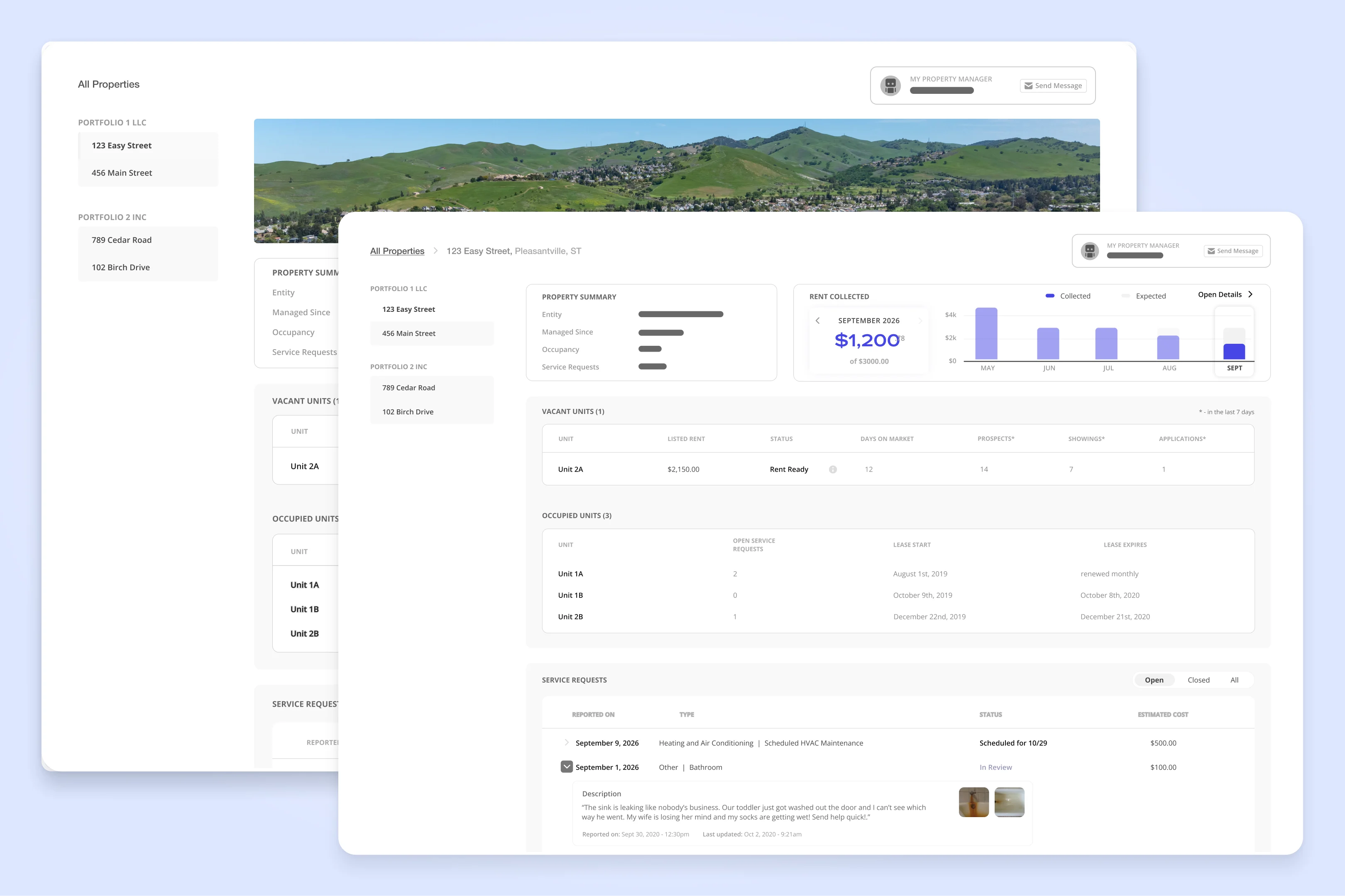Click the All Properties breadcrumb link

pos(397,251)
